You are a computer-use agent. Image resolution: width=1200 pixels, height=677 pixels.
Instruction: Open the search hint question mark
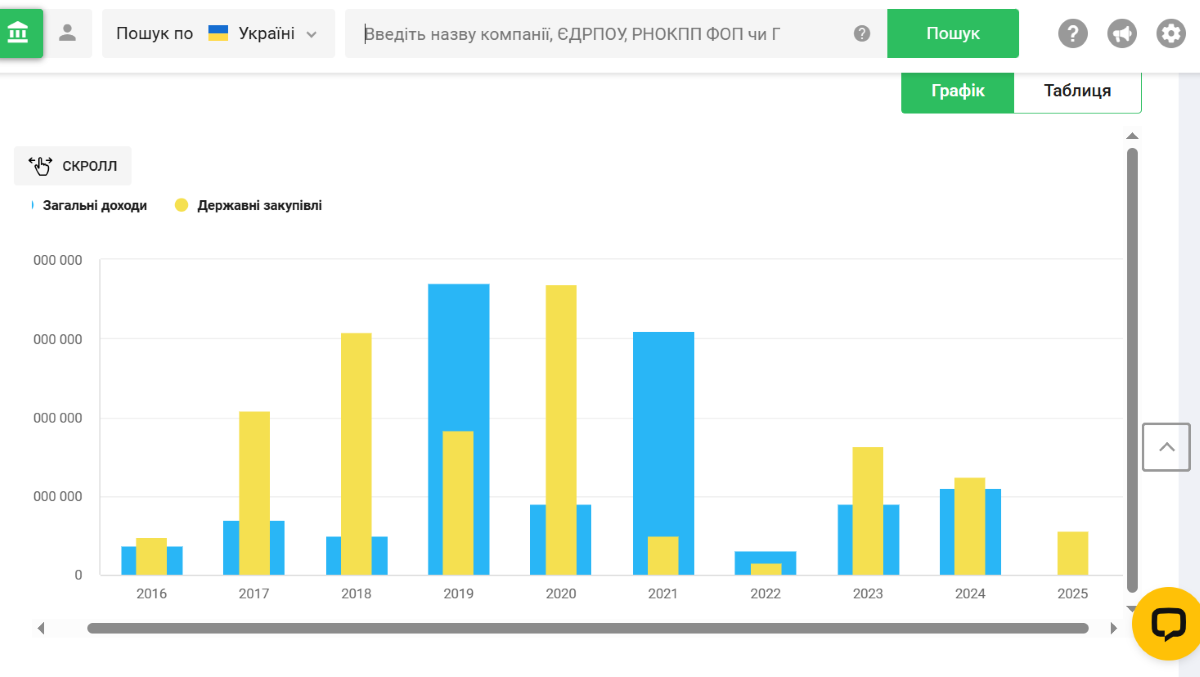click(862, 34)
